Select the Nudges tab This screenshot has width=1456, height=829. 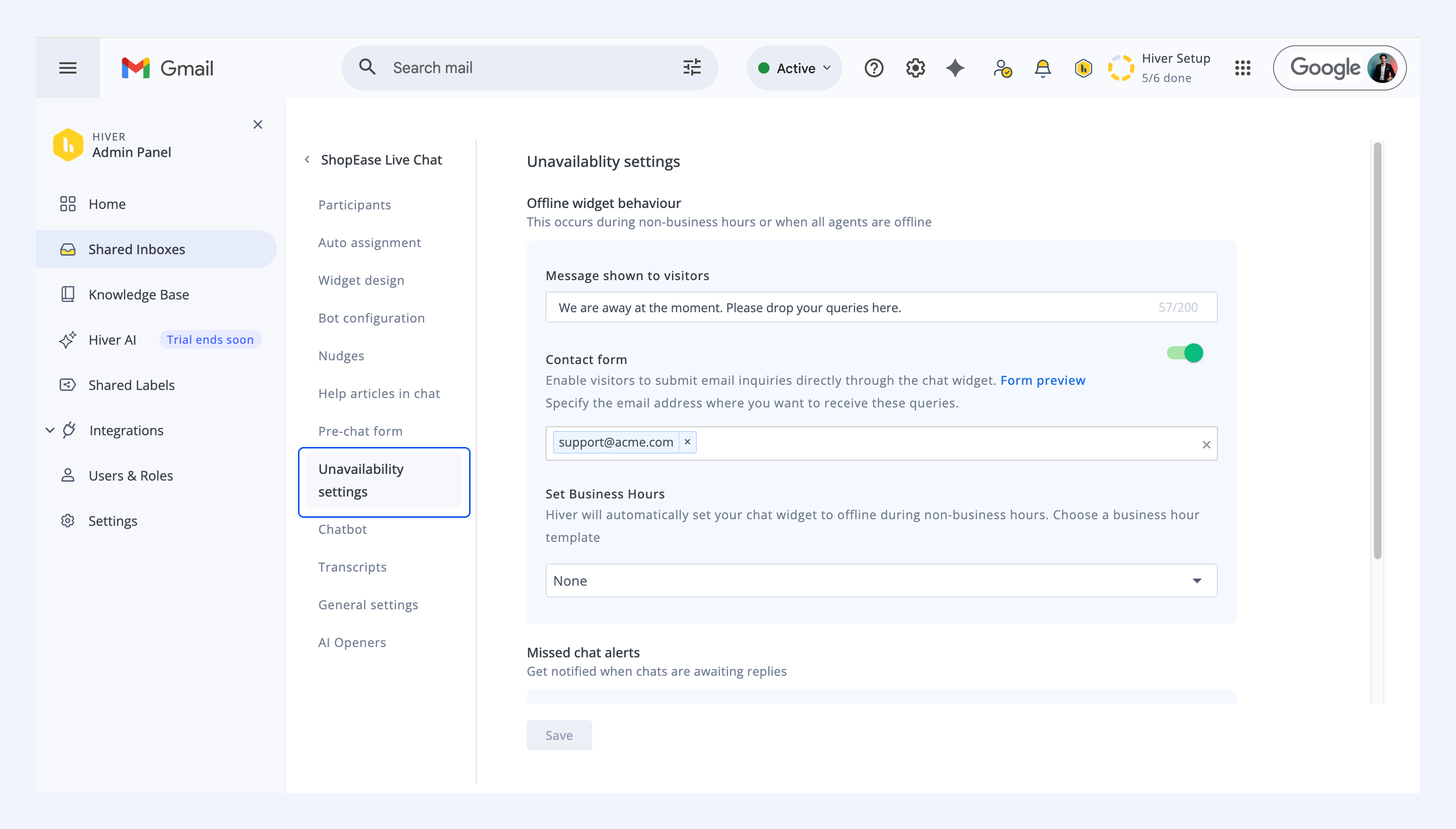[341, 355]
